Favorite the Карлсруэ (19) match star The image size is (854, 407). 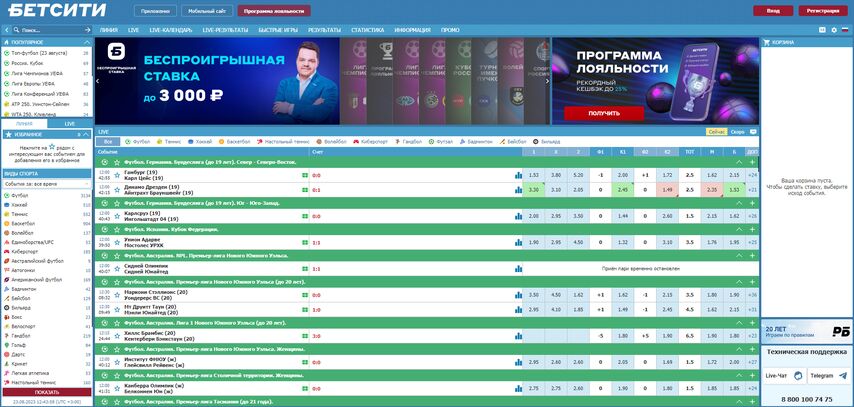[x=117, y=216]
